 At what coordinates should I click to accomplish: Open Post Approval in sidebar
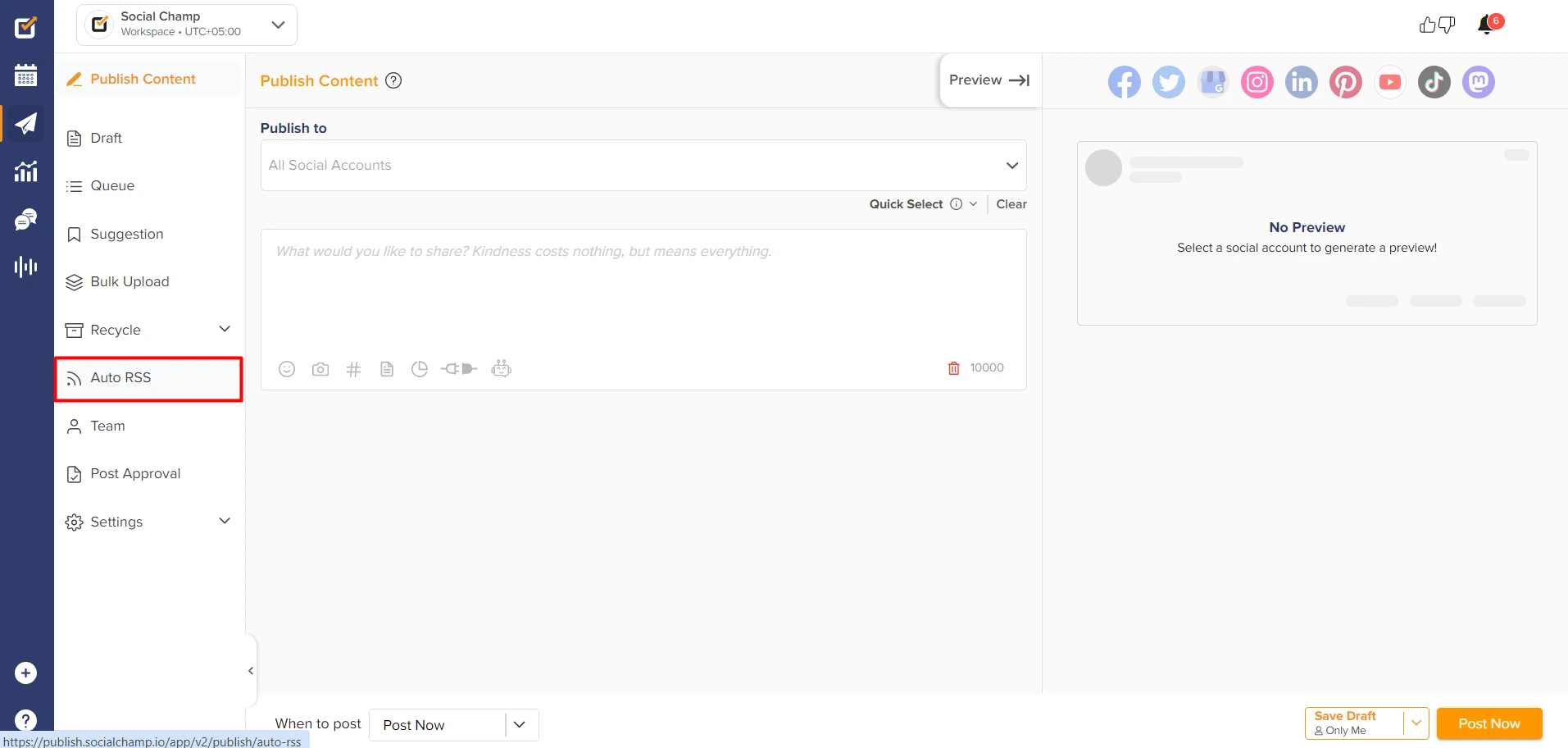coord(148,473)
